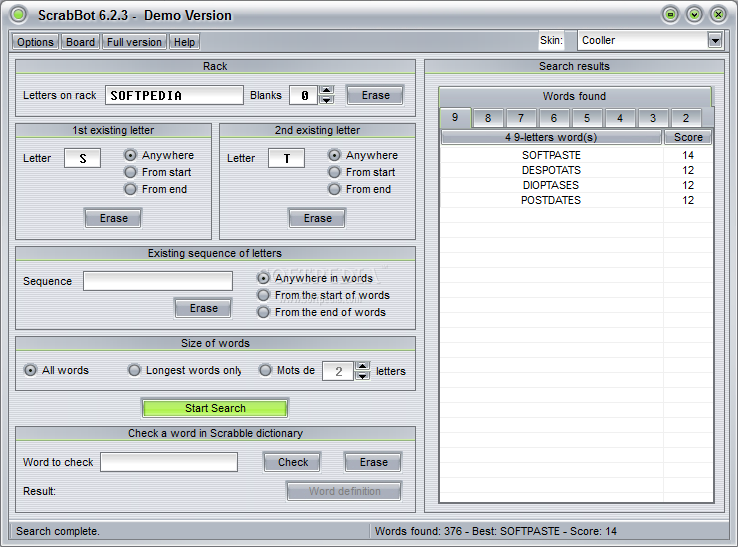Erase the 2nd existing letter
738x547 pixels.
coord(317,218)
